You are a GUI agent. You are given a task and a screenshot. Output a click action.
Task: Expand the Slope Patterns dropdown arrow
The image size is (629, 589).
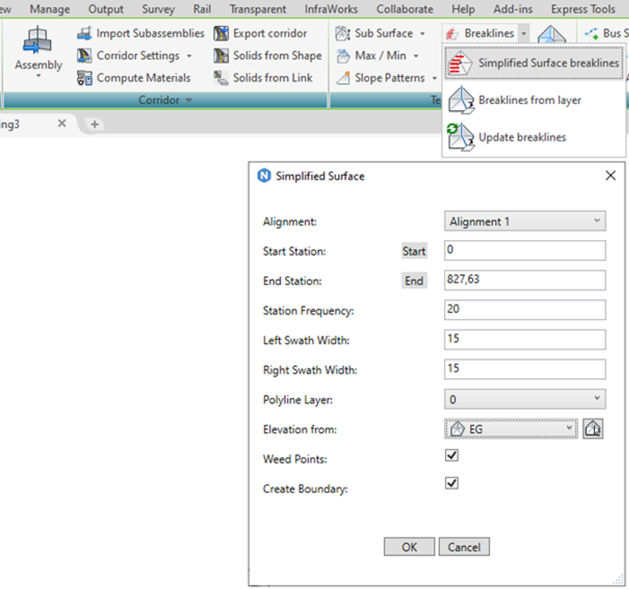pos(434,78)
